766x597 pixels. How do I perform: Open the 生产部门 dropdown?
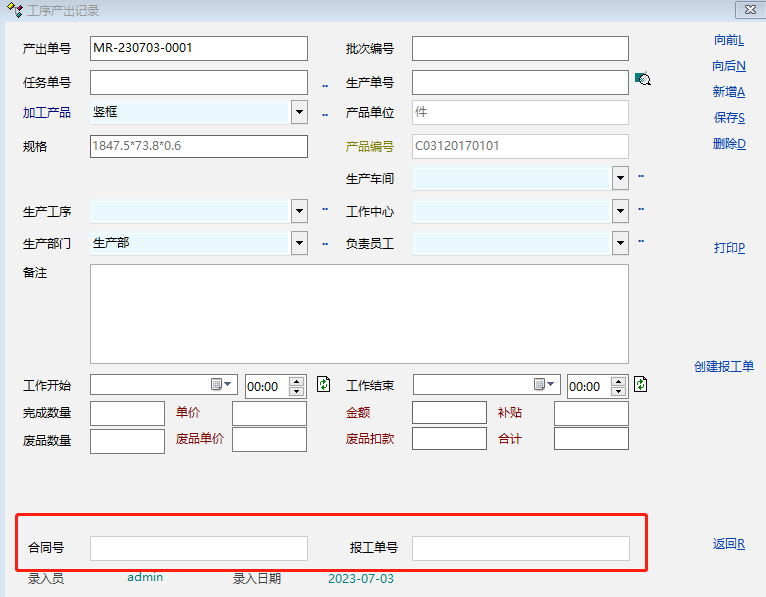tap(299, 243)
